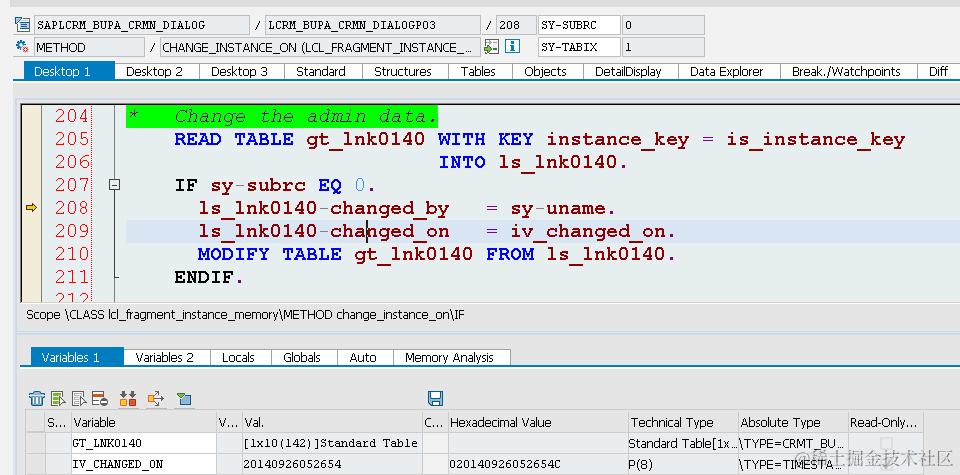This screenshot has height=475, width=960.
Task: Click the Technical Type column header
Action: point(683,422)
